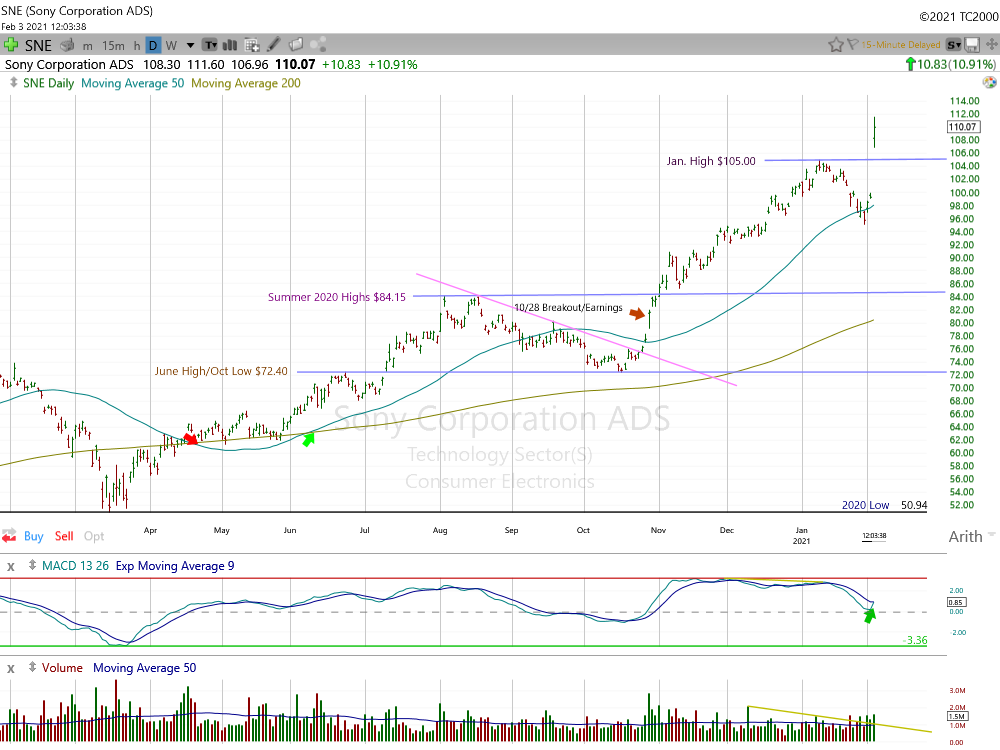
Task: Click the MACD pane reorder arrows
Action: pyautogui.click(x=32, y=565)
